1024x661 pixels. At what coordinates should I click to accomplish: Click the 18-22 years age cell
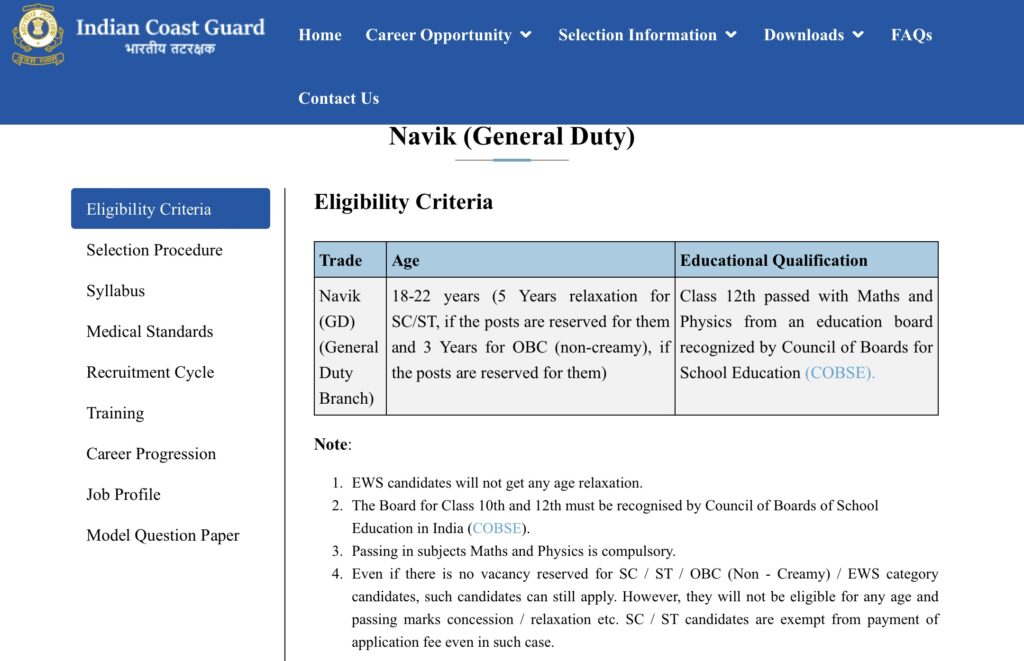530,347
